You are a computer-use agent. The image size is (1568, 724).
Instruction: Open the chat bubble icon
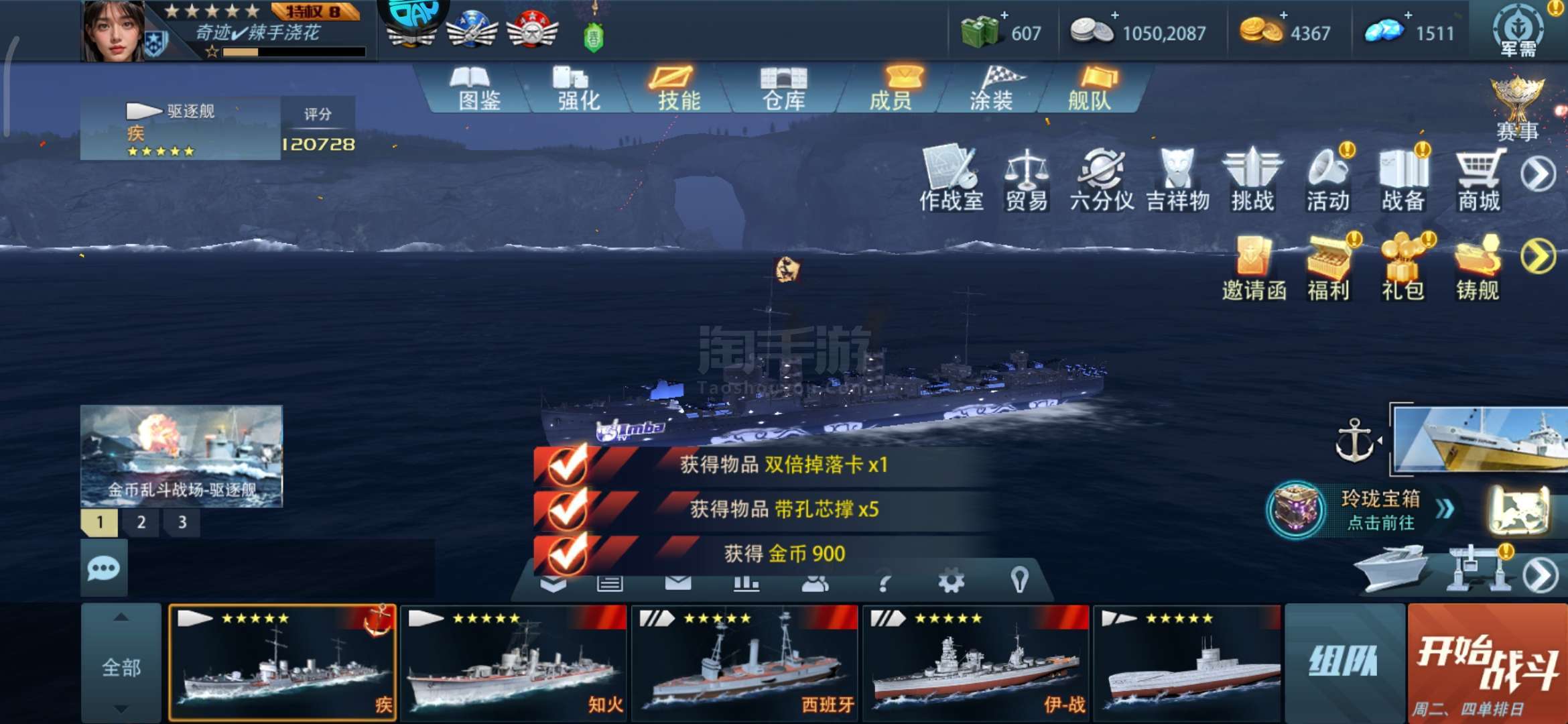pos(104,569)
